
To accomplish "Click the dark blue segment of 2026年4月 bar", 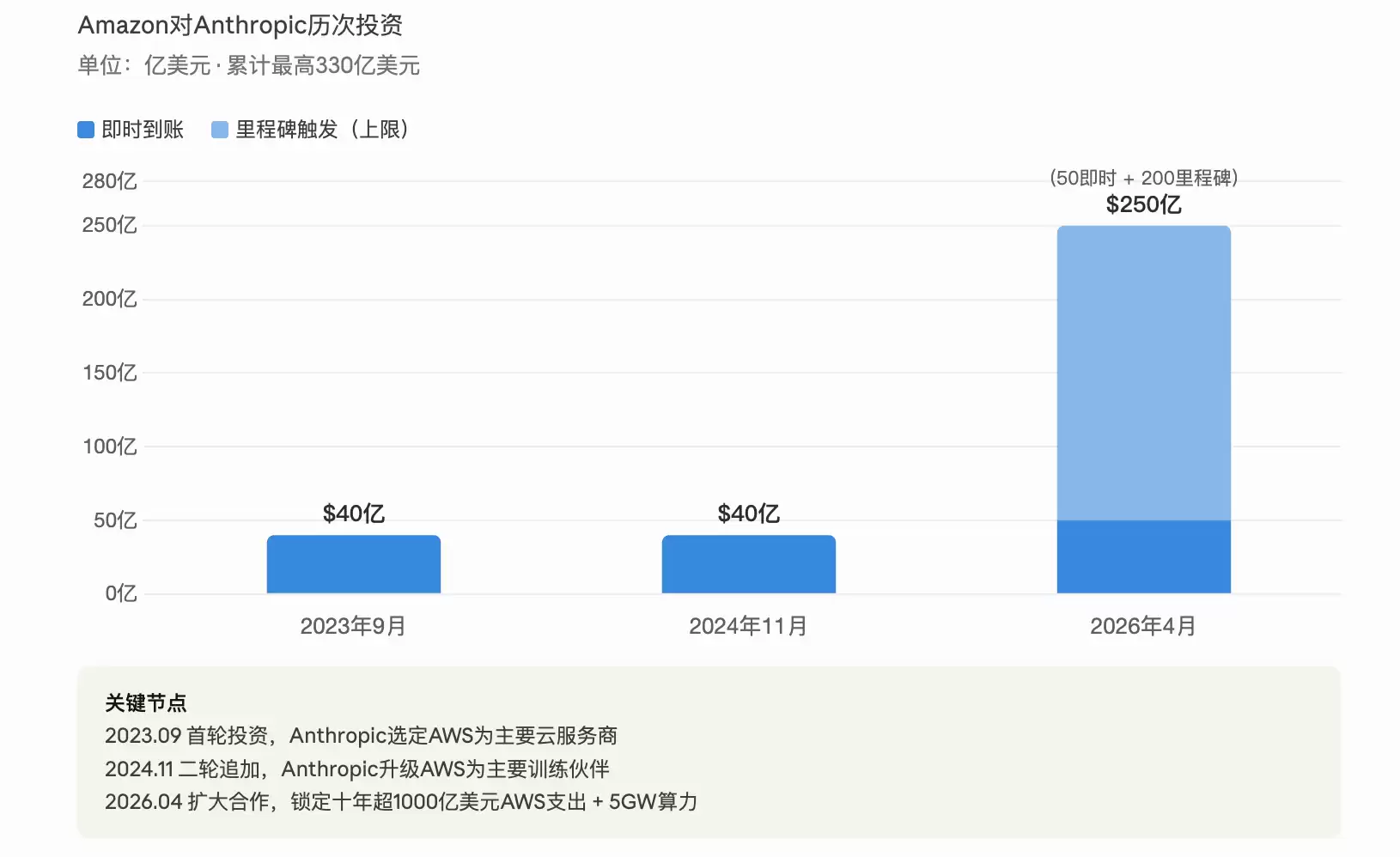I will tap(1143, 556).
